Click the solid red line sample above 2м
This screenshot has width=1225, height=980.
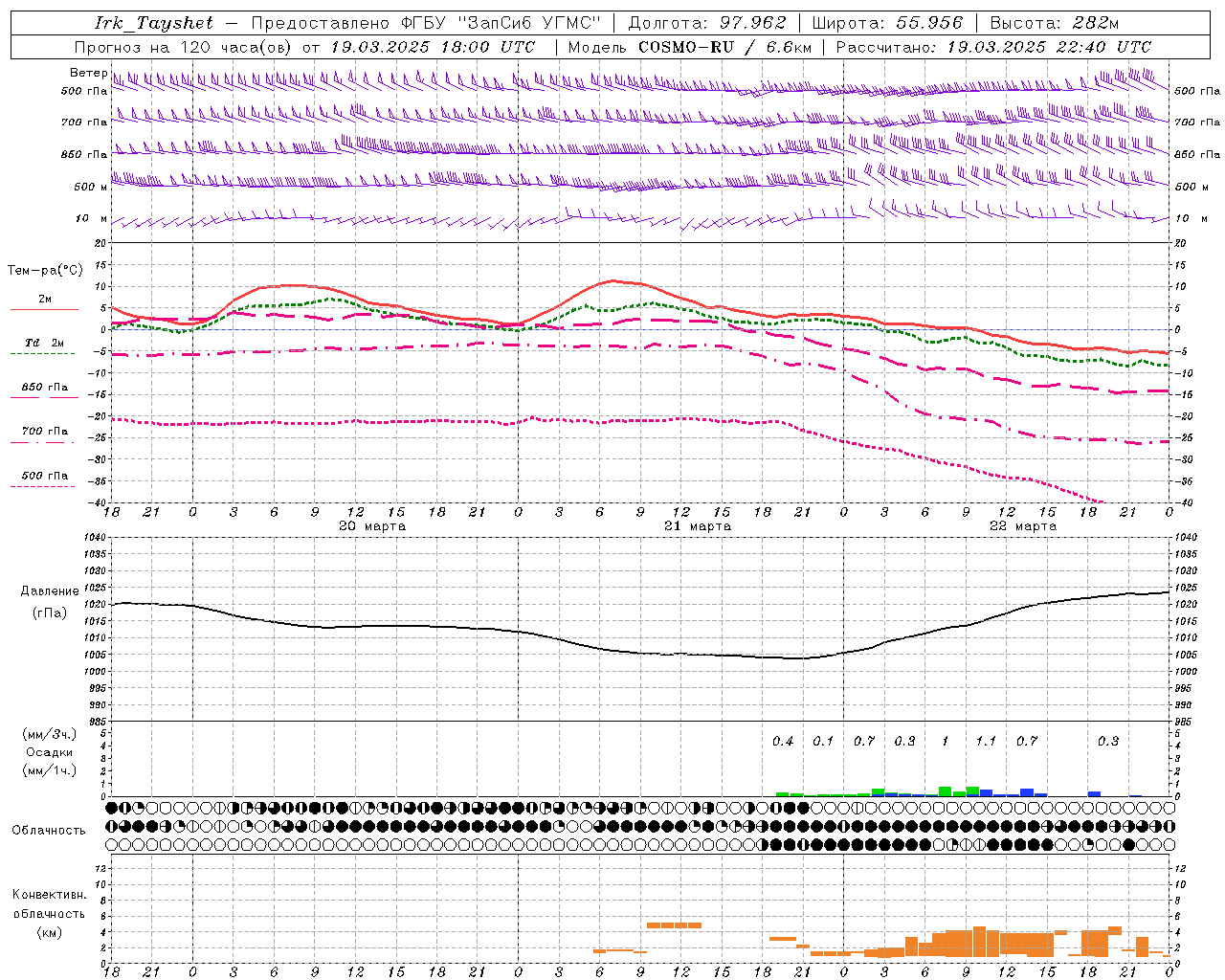(x=43, y=309)
